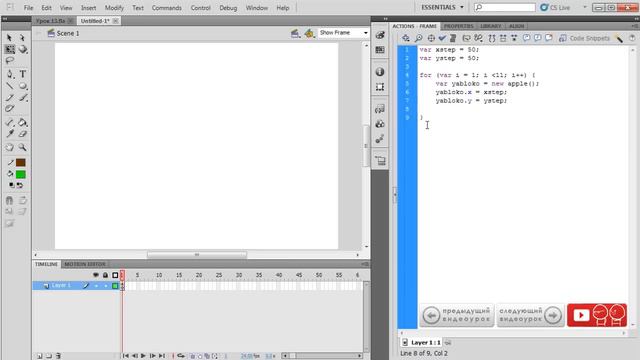The width and height of the screenshot is (640, 360).
Task: Open the Transform panel icon in dock
Action: pyautogui.click(x=380, y=87)
